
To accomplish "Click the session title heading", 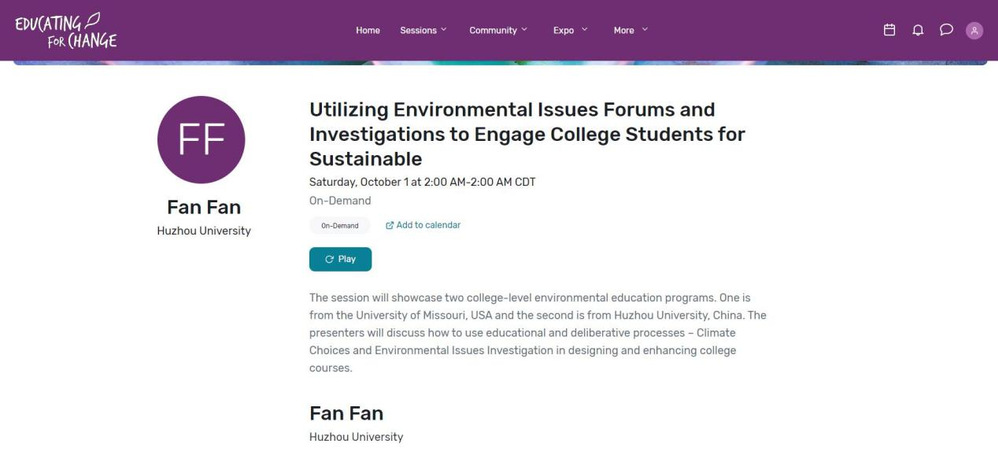I will point(527,134).
